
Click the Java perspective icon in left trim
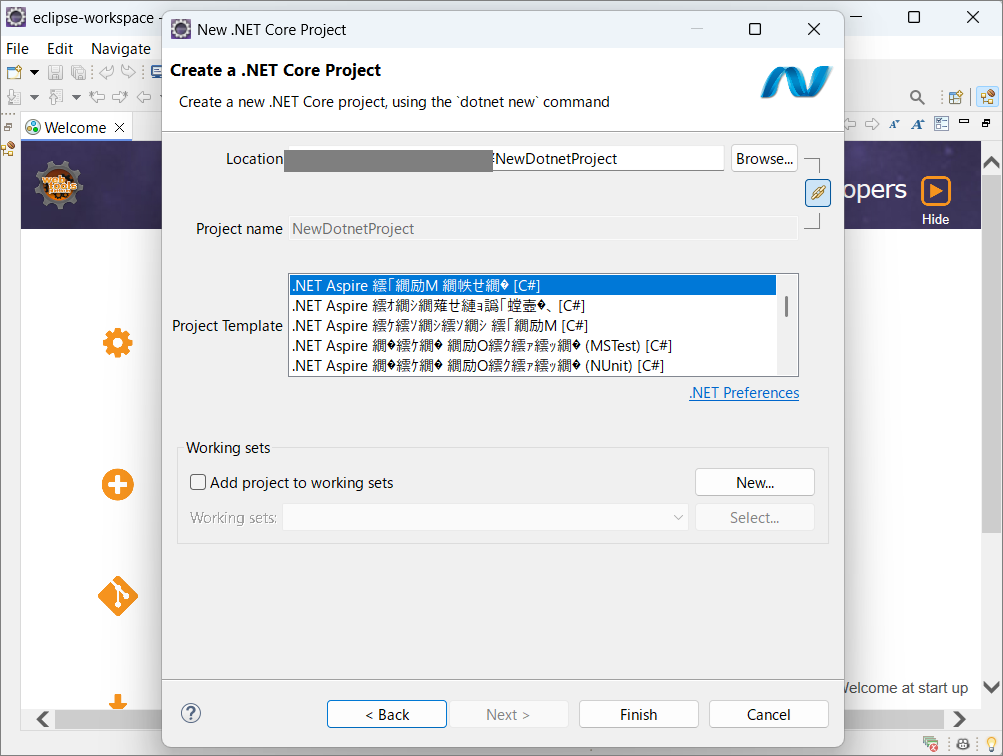[8, 149]
